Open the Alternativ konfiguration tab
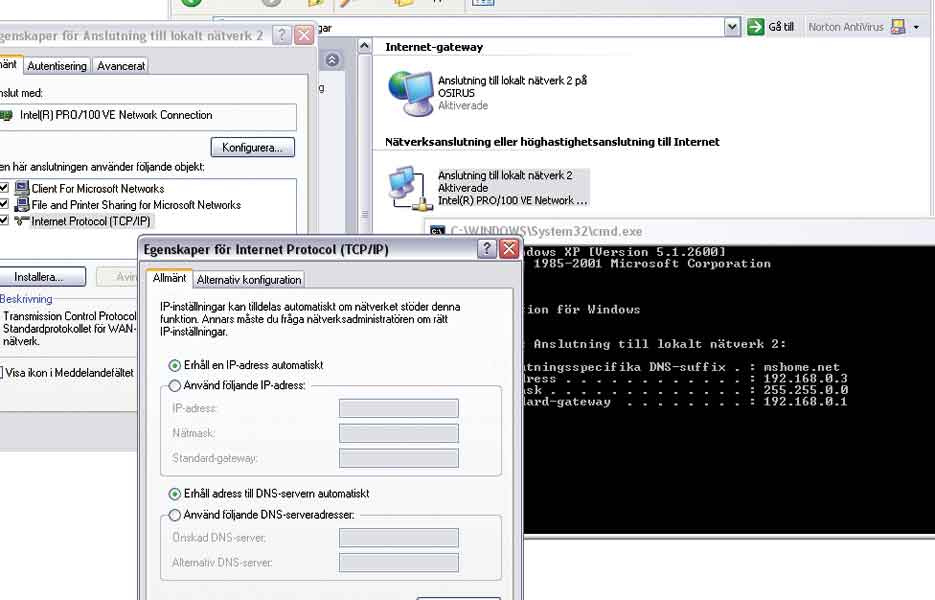The width and height of the screenshot is (935, 600). (249, 280)
